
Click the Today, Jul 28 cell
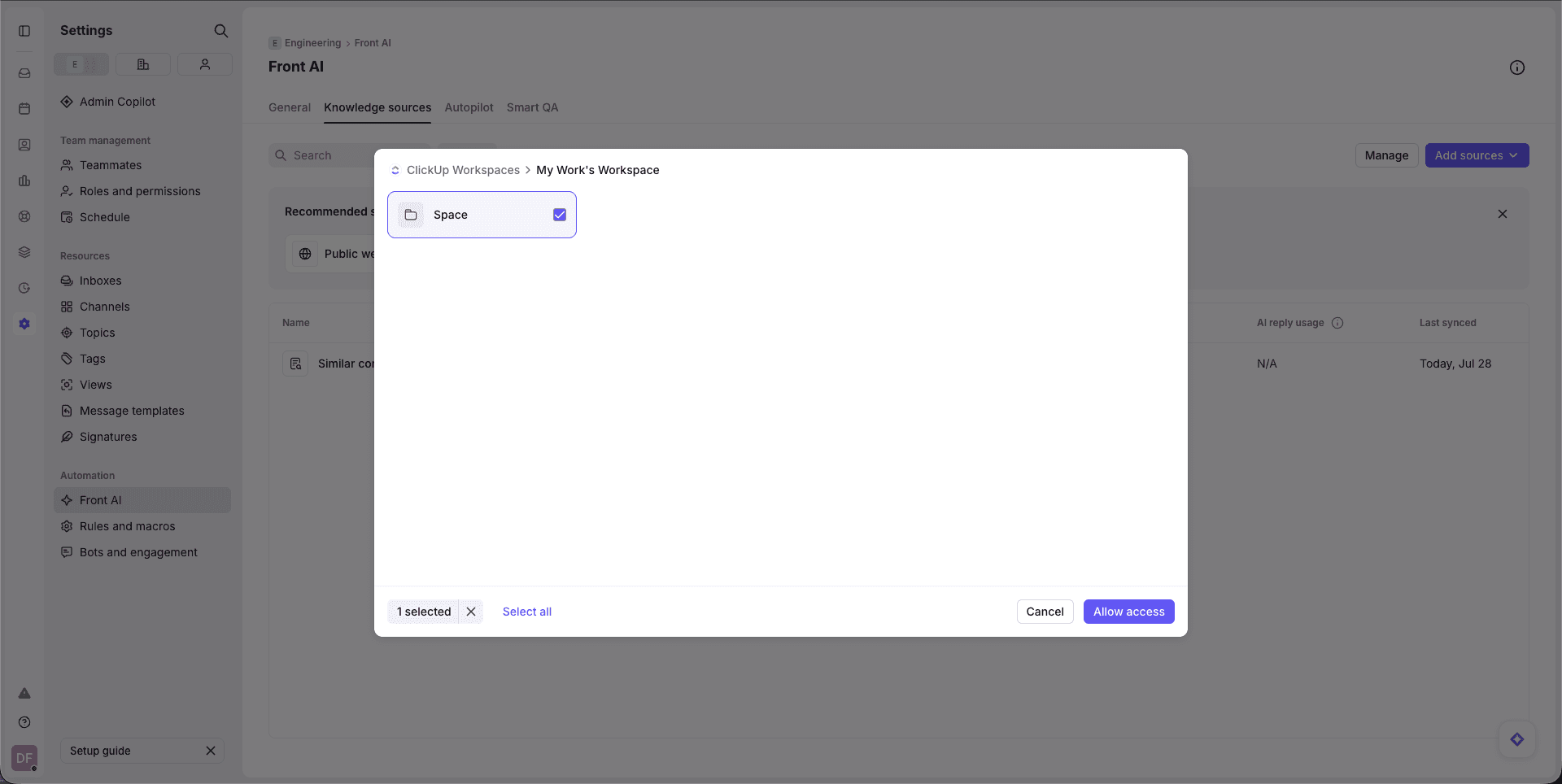tap(1455, 364)
